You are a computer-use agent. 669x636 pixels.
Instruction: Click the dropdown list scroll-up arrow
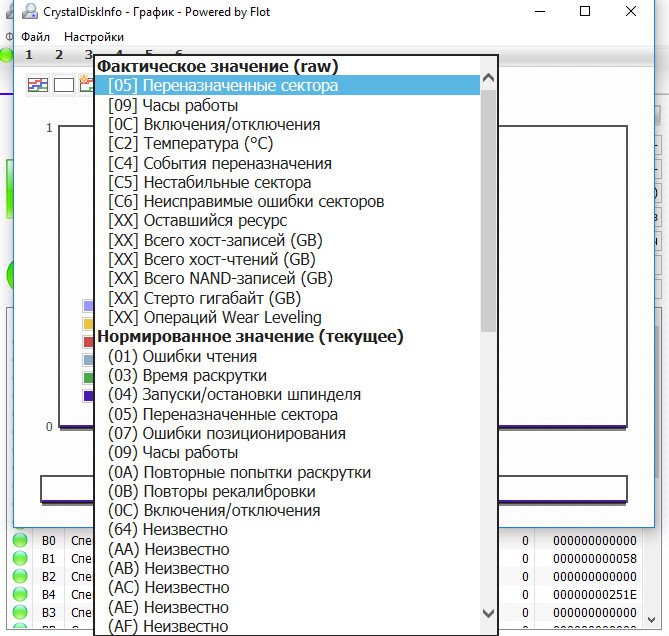pos(488,78)
